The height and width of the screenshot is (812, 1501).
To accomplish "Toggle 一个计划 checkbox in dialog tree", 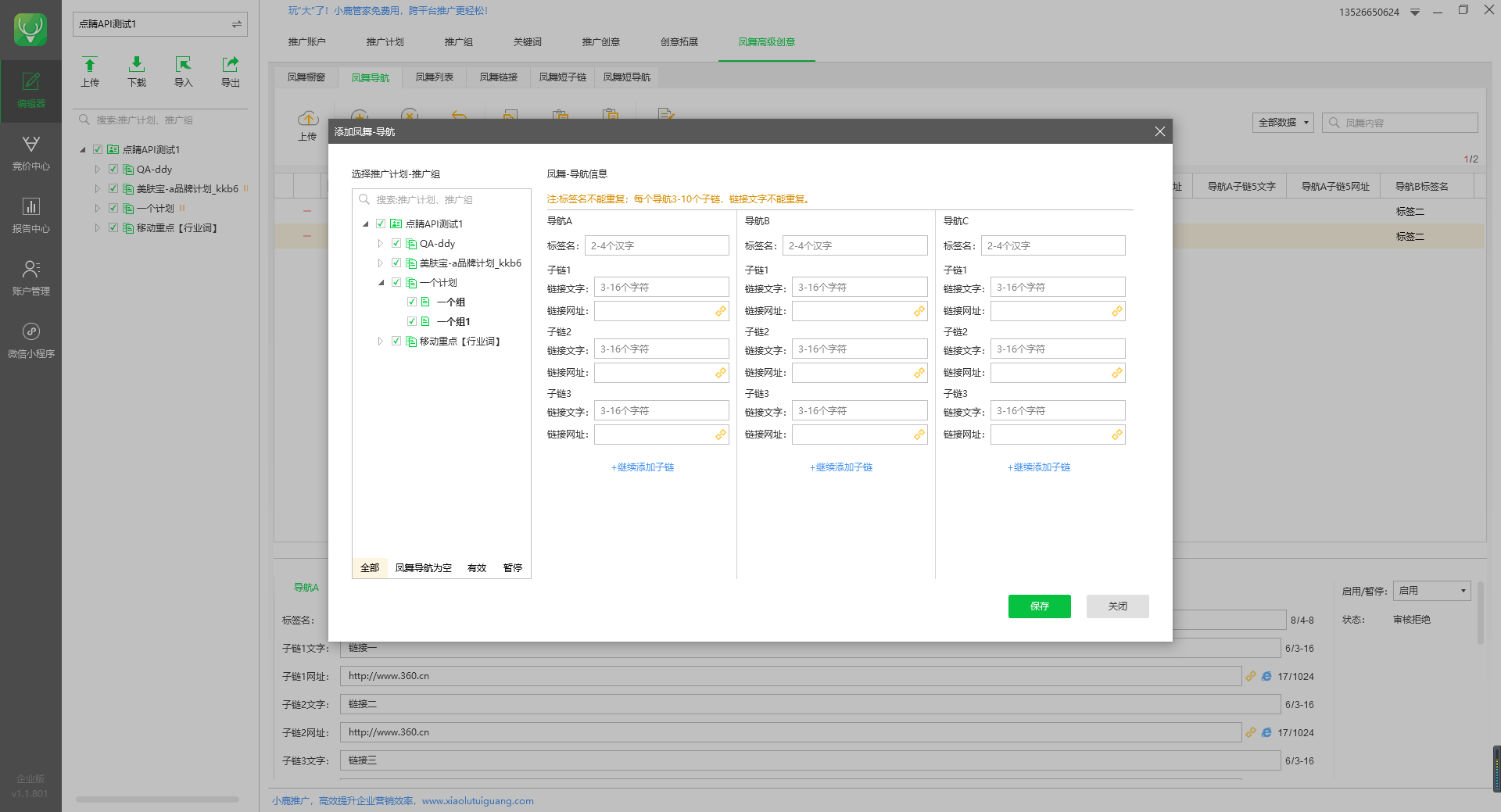I will click(x=396, y=282).
